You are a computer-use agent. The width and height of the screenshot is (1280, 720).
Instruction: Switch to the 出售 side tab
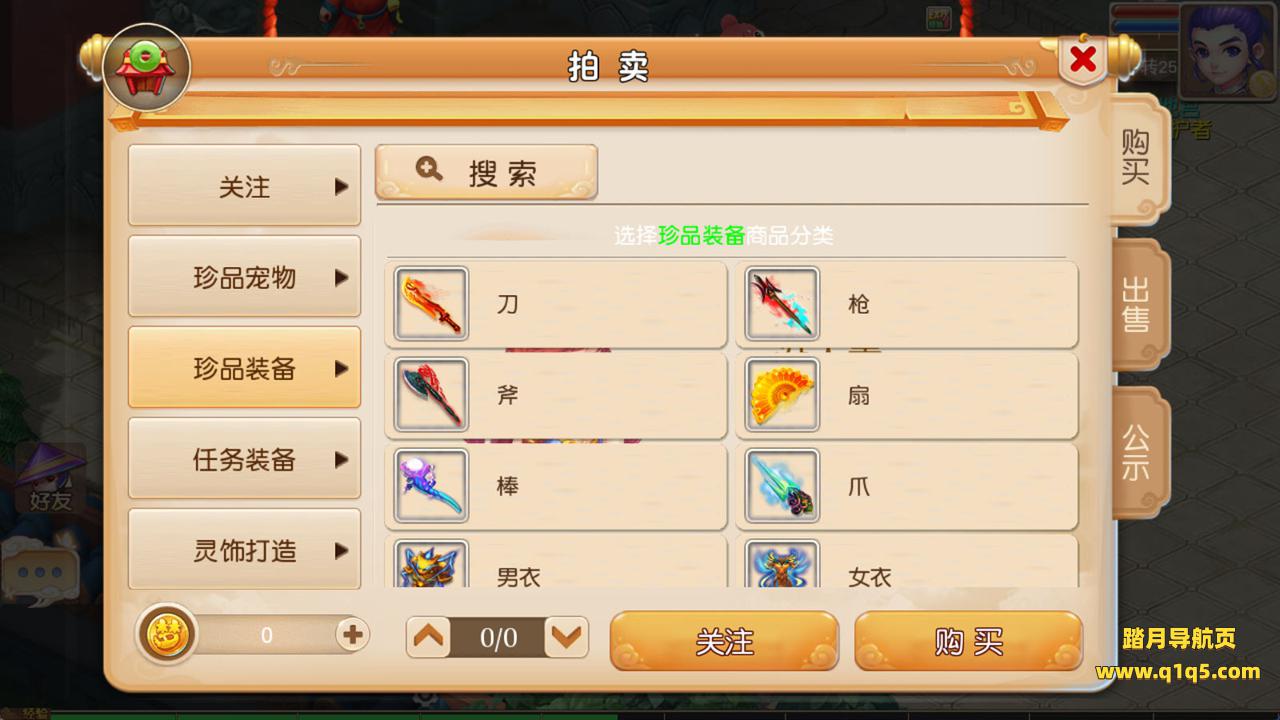point(1137,305)
